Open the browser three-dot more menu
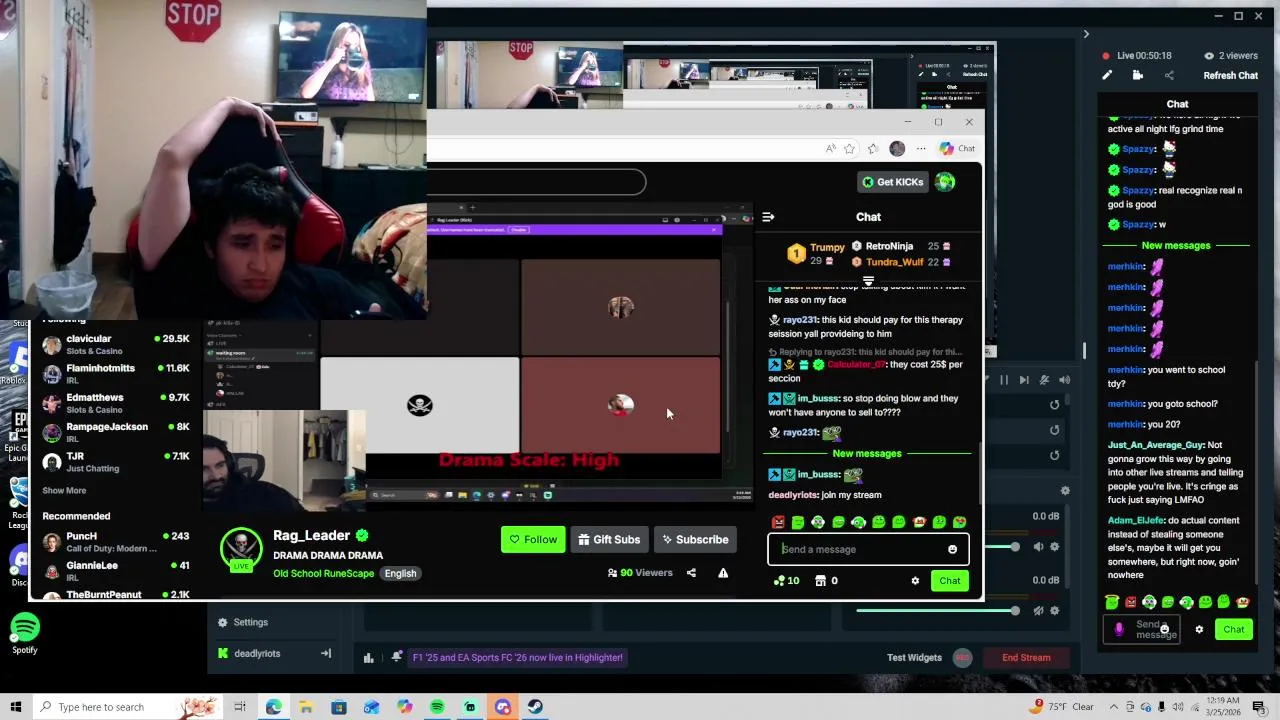 click(921, 149)
